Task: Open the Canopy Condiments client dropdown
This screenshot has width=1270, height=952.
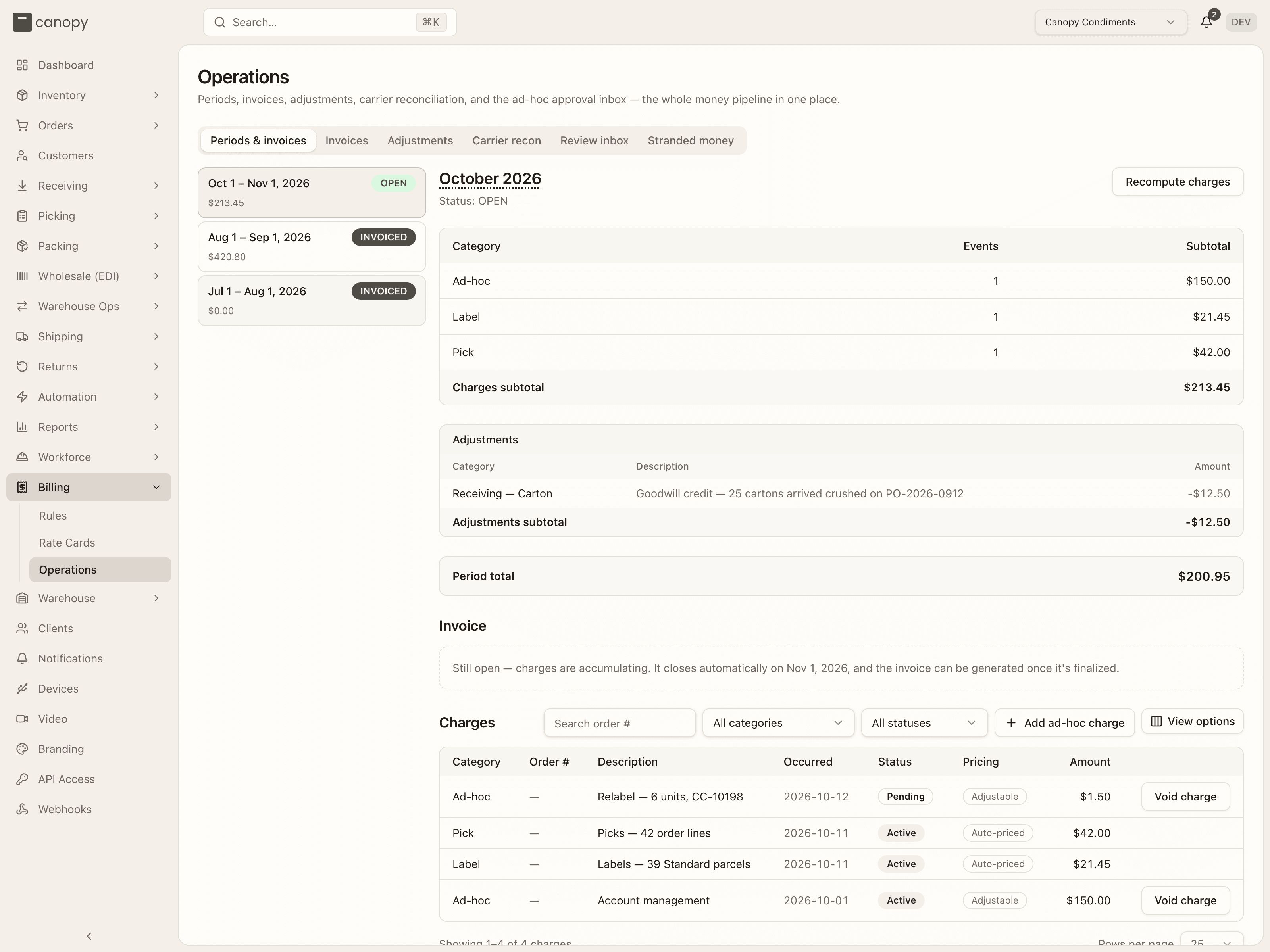Action: coord(1110,22)
